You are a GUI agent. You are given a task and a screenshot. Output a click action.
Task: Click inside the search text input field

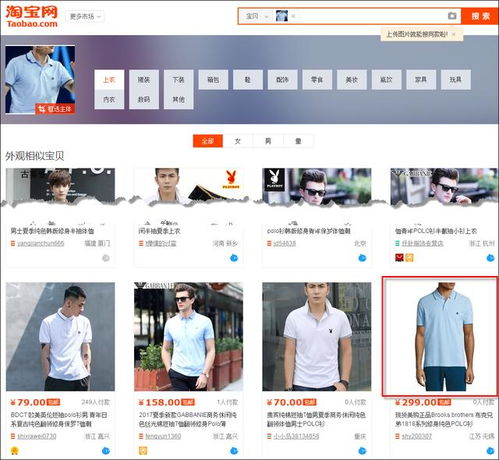[372, 16]
